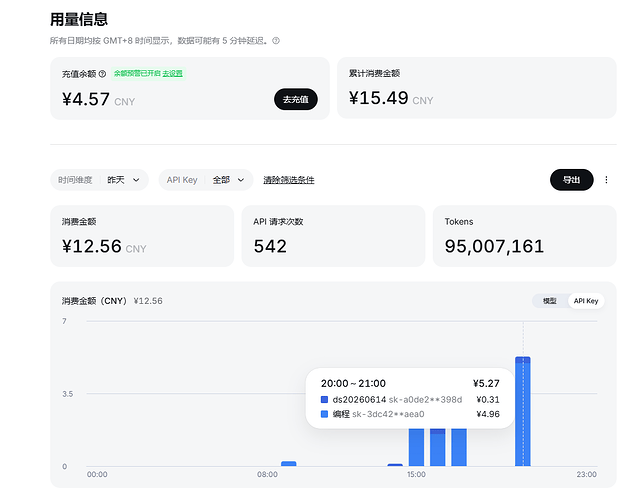Click the 消费金额（CNY）chart title
This screenshot has width=630, height=500.
tap(94, 301)
